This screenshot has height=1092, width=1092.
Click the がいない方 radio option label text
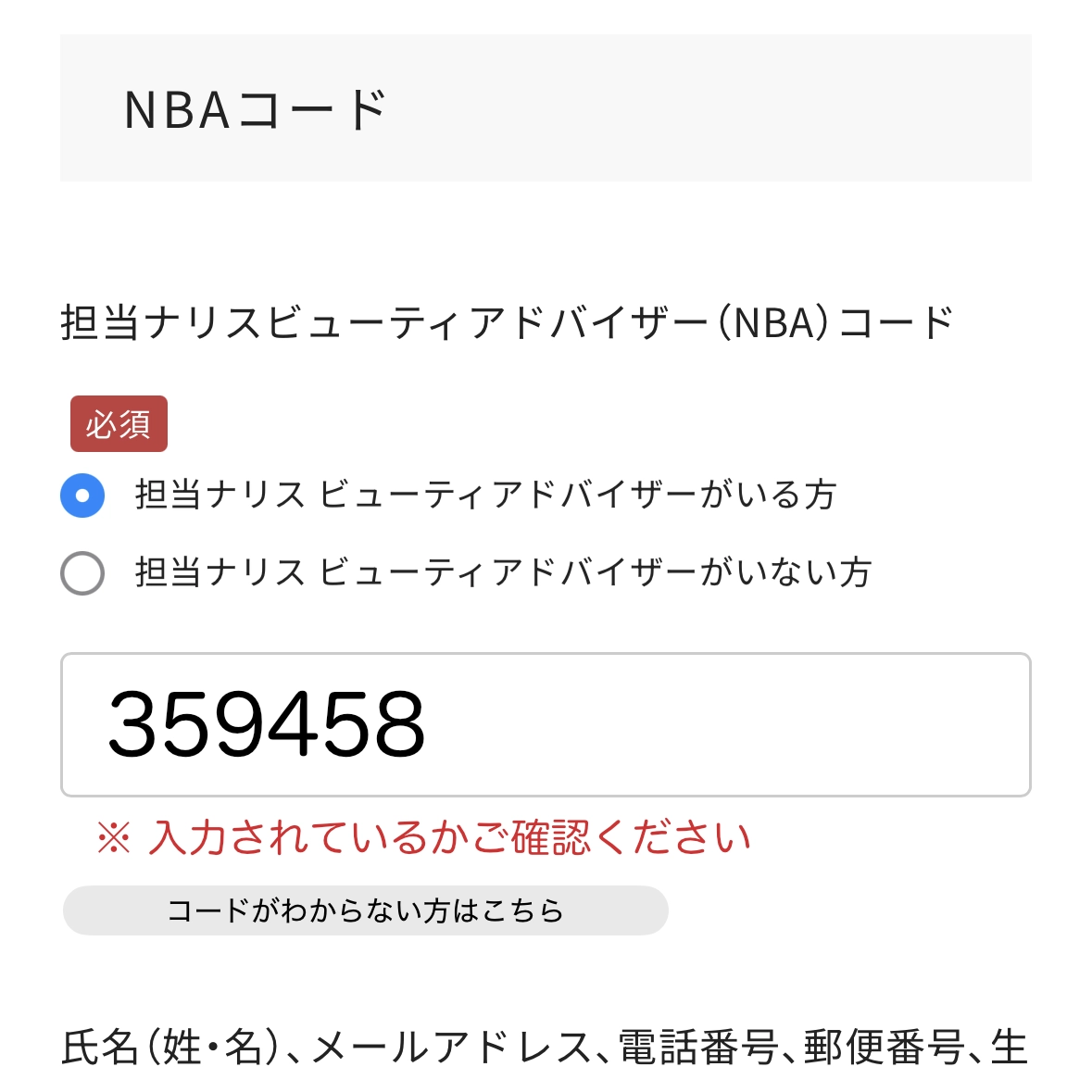pyautogui.click(x=503, y=573)
